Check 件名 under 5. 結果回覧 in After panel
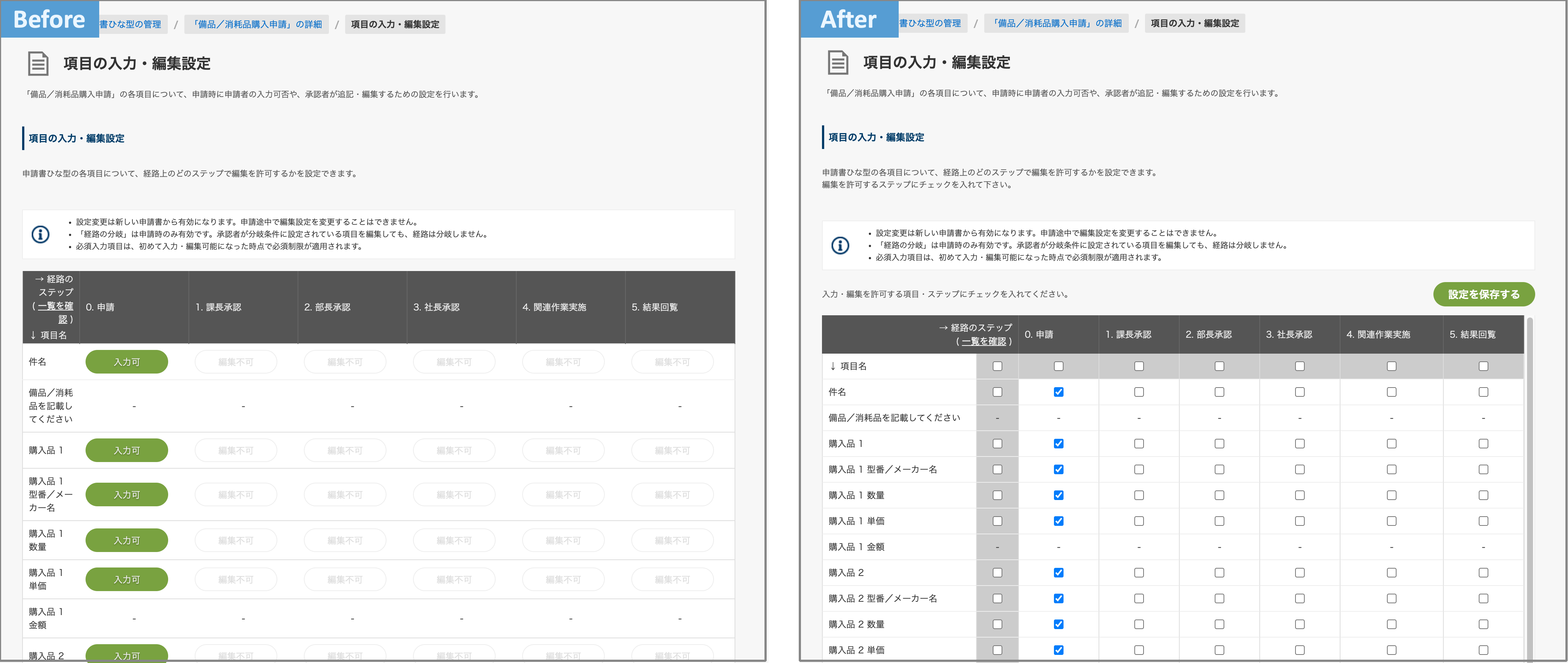1568x663 pixels. click(1484, 392)
